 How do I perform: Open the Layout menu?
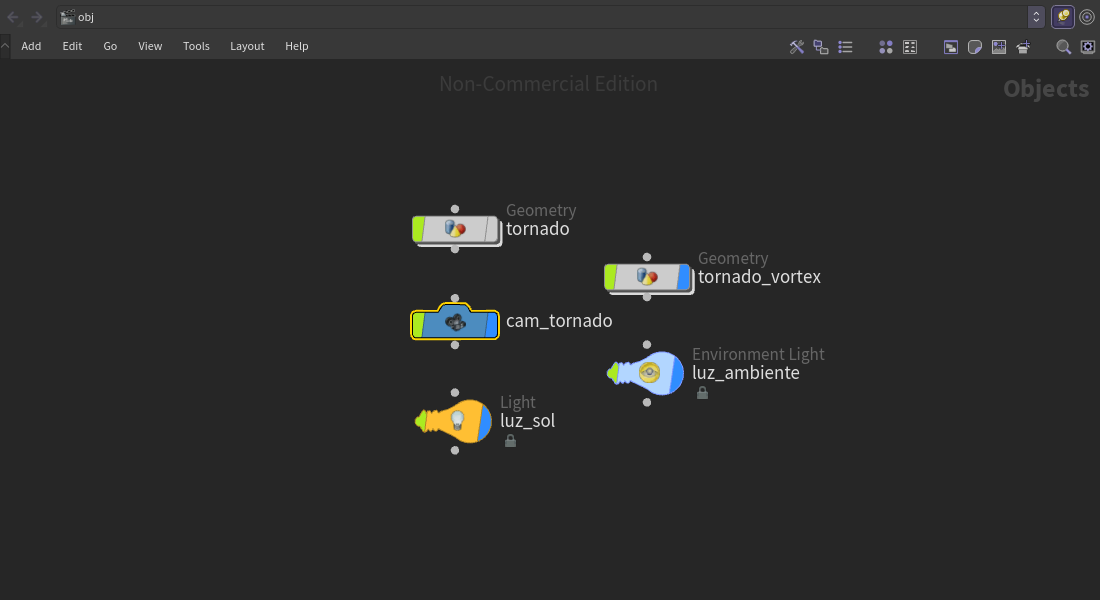click(x=247, y=46)
